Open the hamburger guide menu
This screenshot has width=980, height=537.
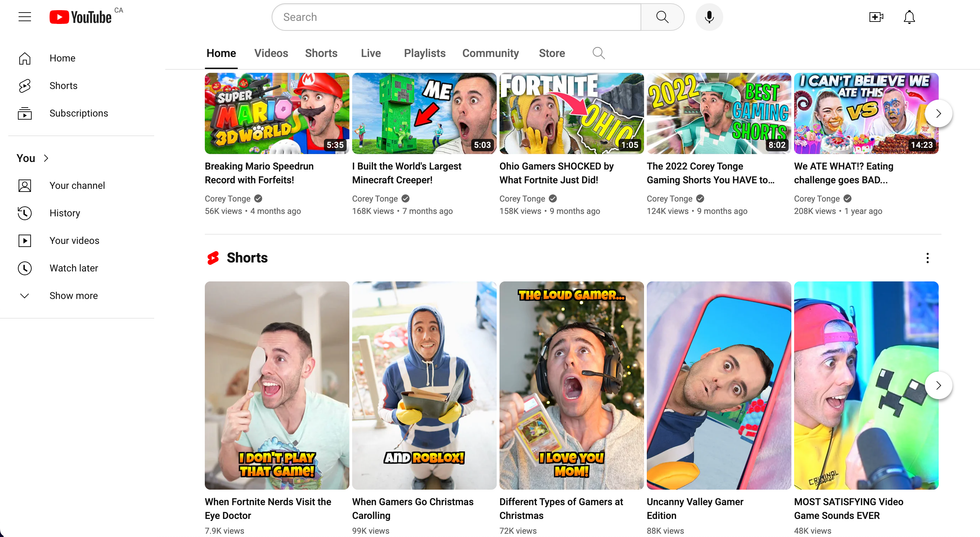click(24, 17)
